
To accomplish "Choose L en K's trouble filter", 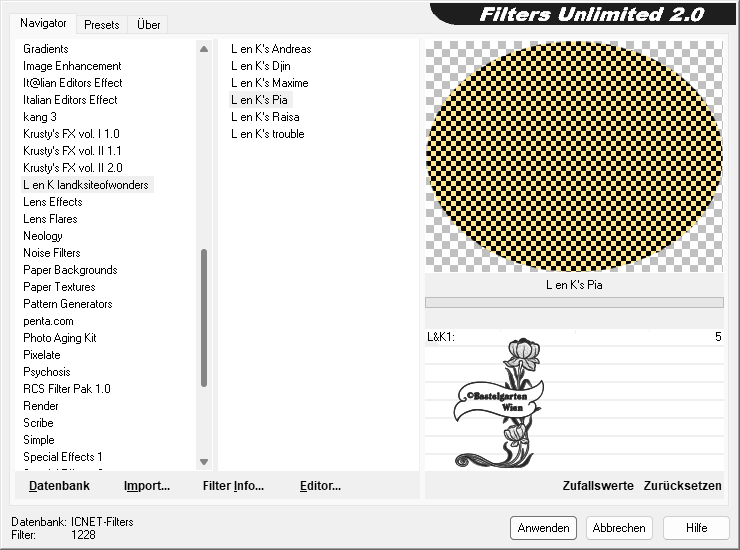I will 268,134.
